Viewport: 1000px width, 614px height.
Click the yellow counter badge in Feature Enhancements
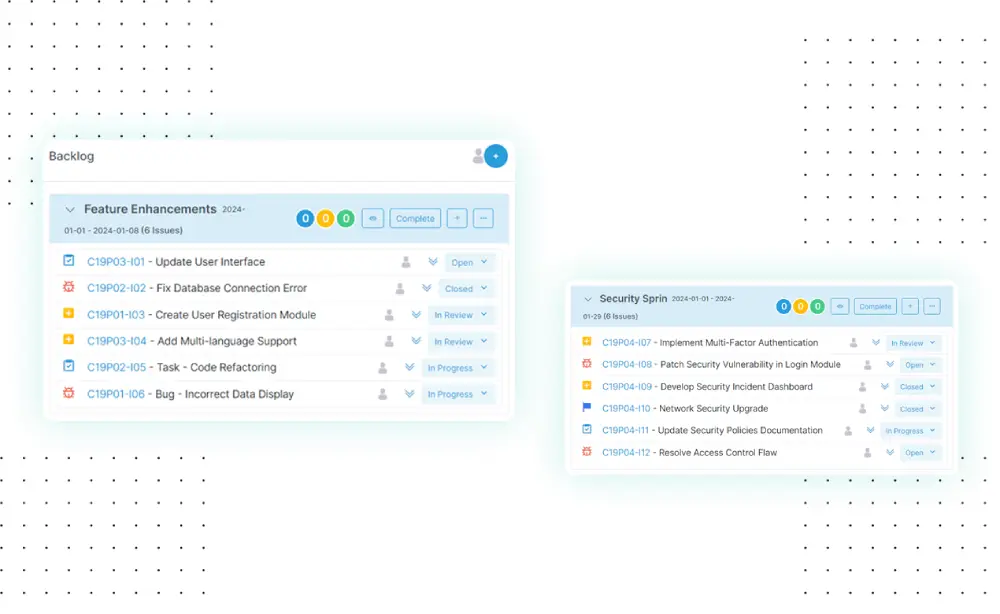click(325, 218)
